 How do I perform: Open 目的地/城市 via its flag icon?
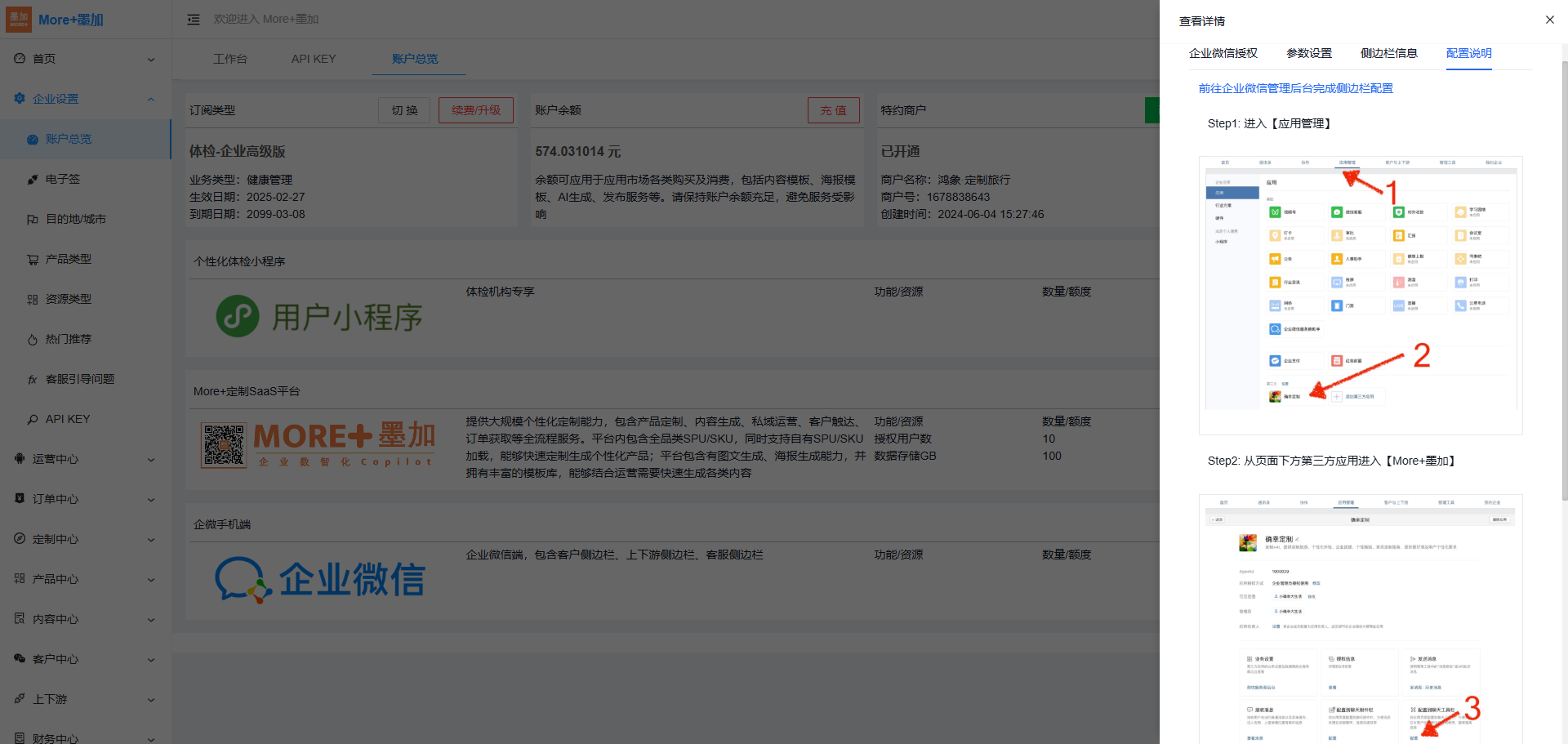33,220
